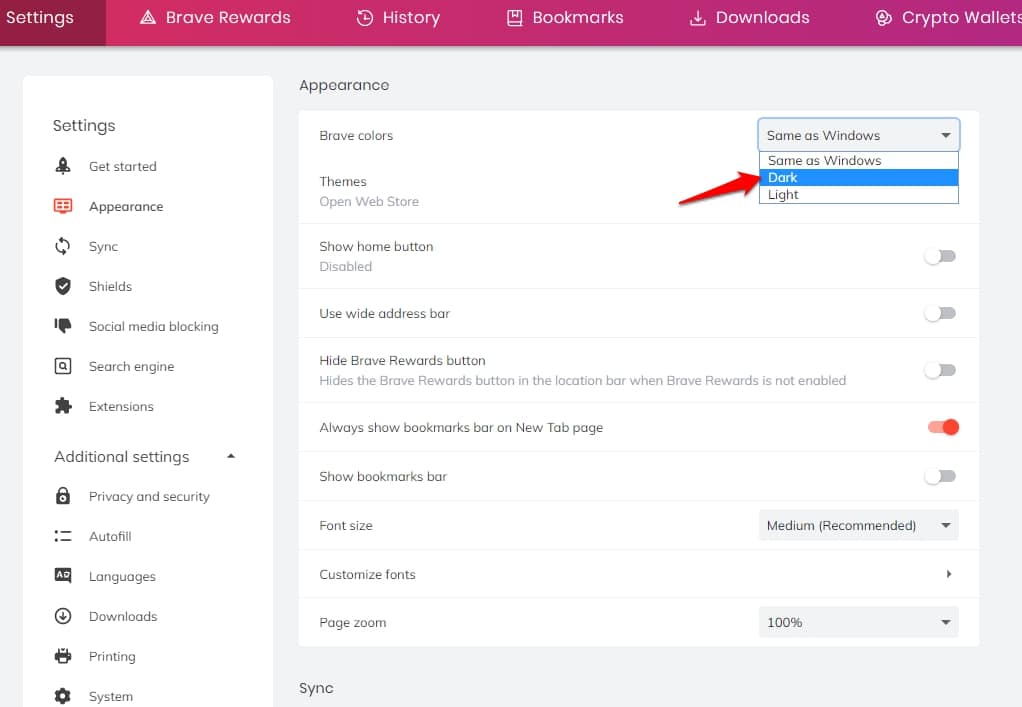
Task: Collapse the Additional settings section arrow
Action: [231, 456]
